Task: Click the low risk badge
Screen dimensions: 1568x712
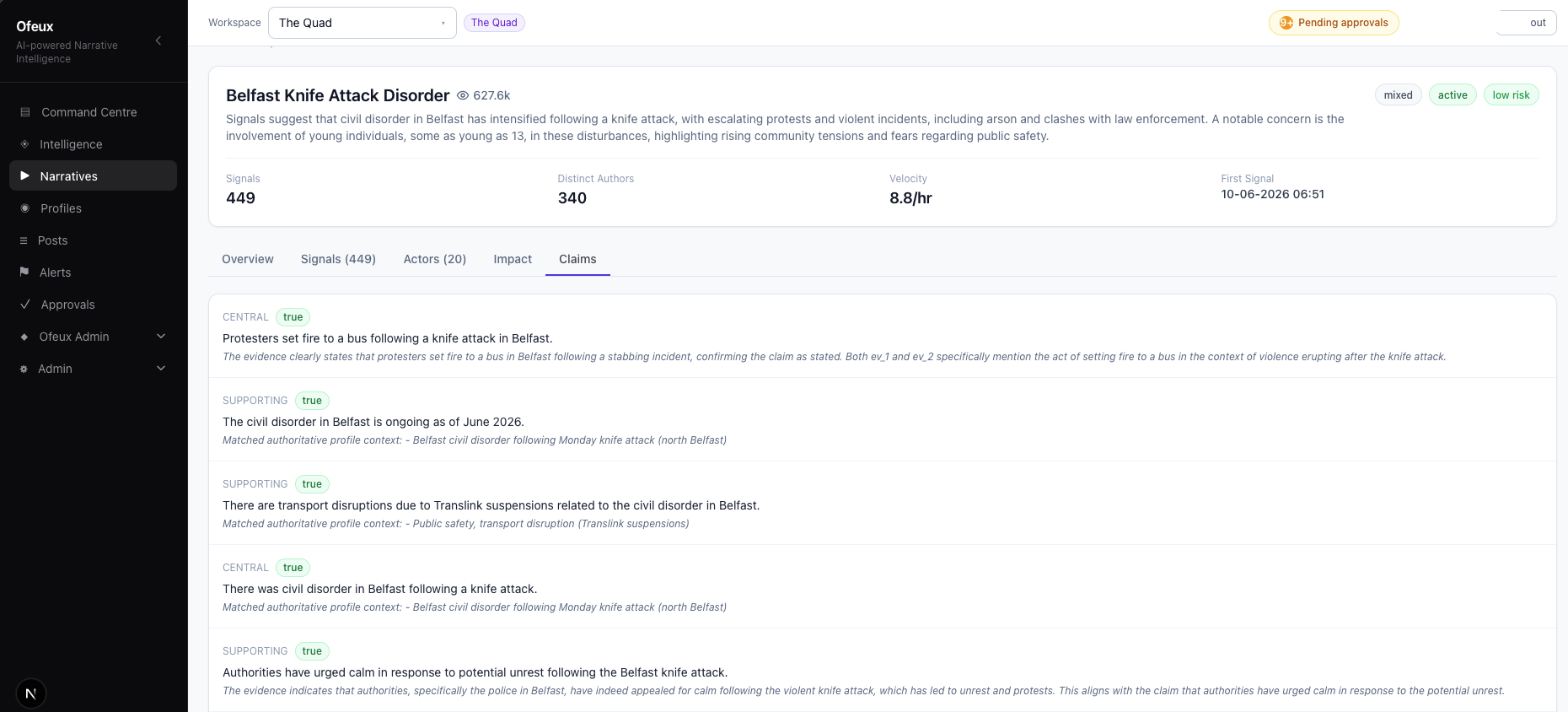Action: click(1511, 95)
